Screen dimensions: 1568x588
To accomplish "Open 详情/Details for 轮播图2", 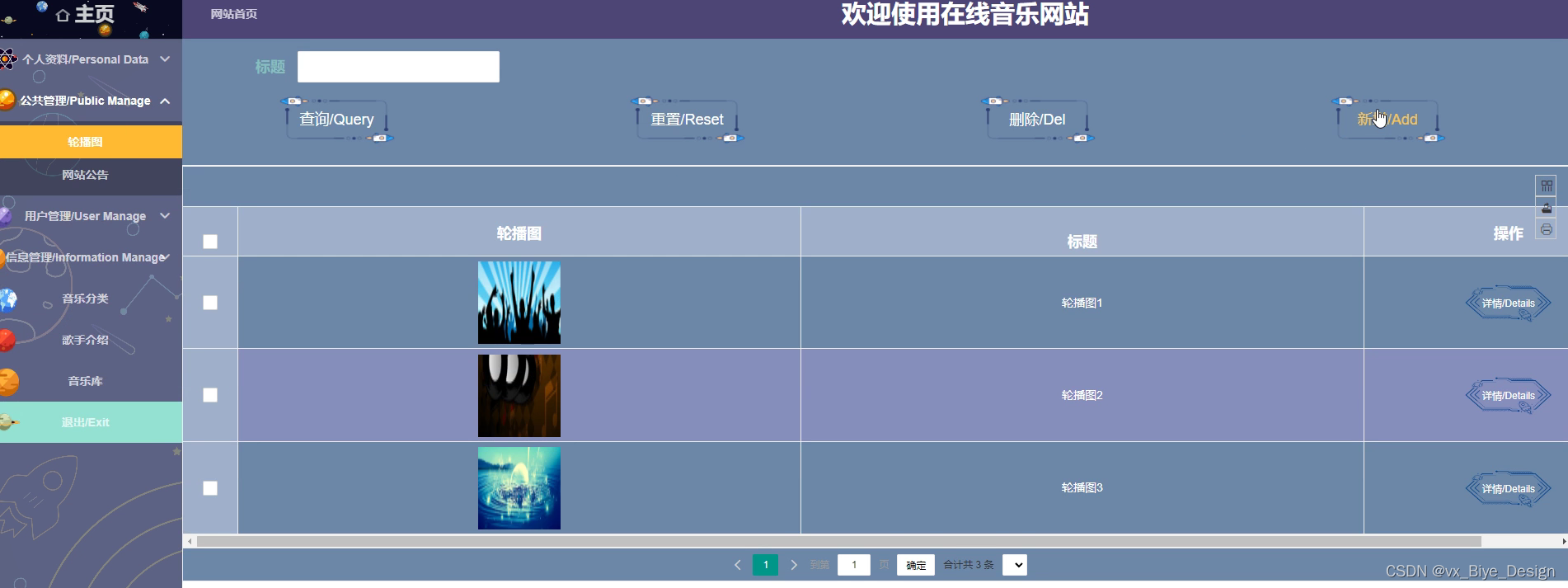I will [x=1509, y=396].
